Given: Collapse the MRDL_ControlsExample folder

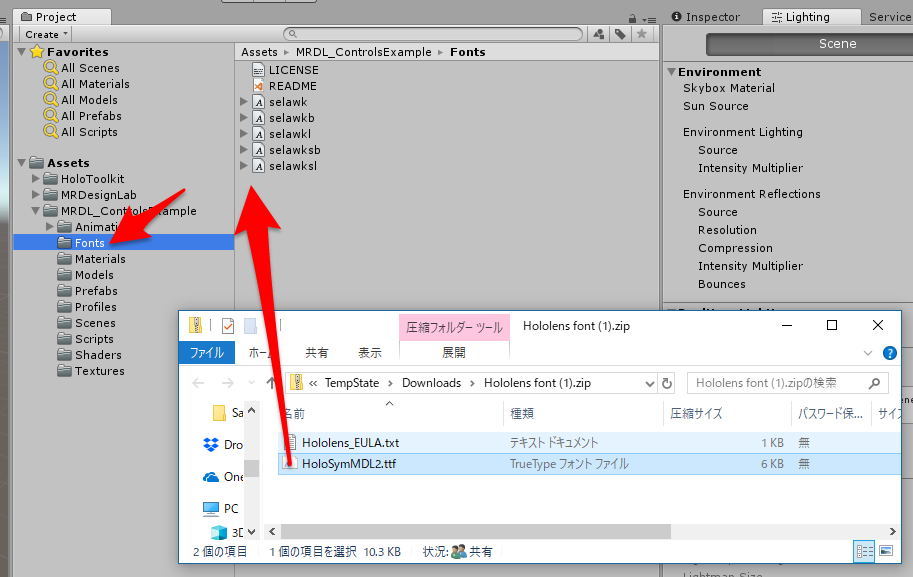Looking at the screenshot, I should click(x=36, y=211).
